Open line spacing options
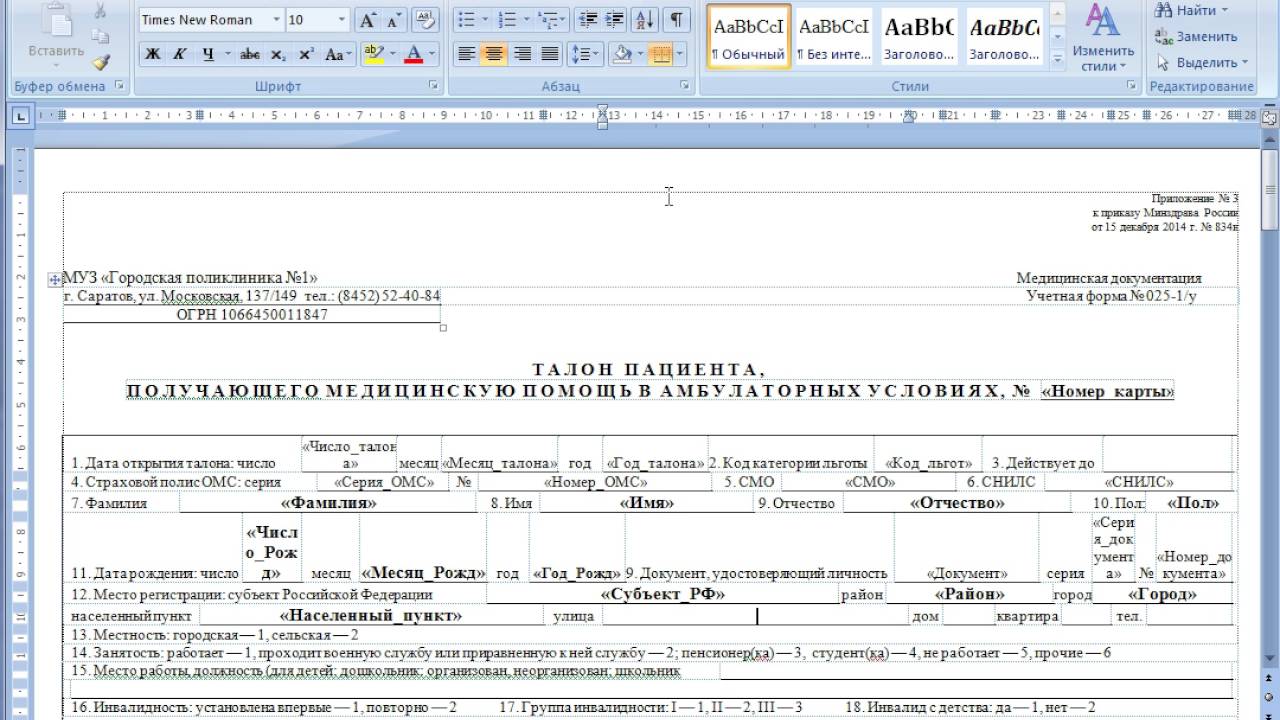This screenshot has width=1280, height=720. (584, 54)
